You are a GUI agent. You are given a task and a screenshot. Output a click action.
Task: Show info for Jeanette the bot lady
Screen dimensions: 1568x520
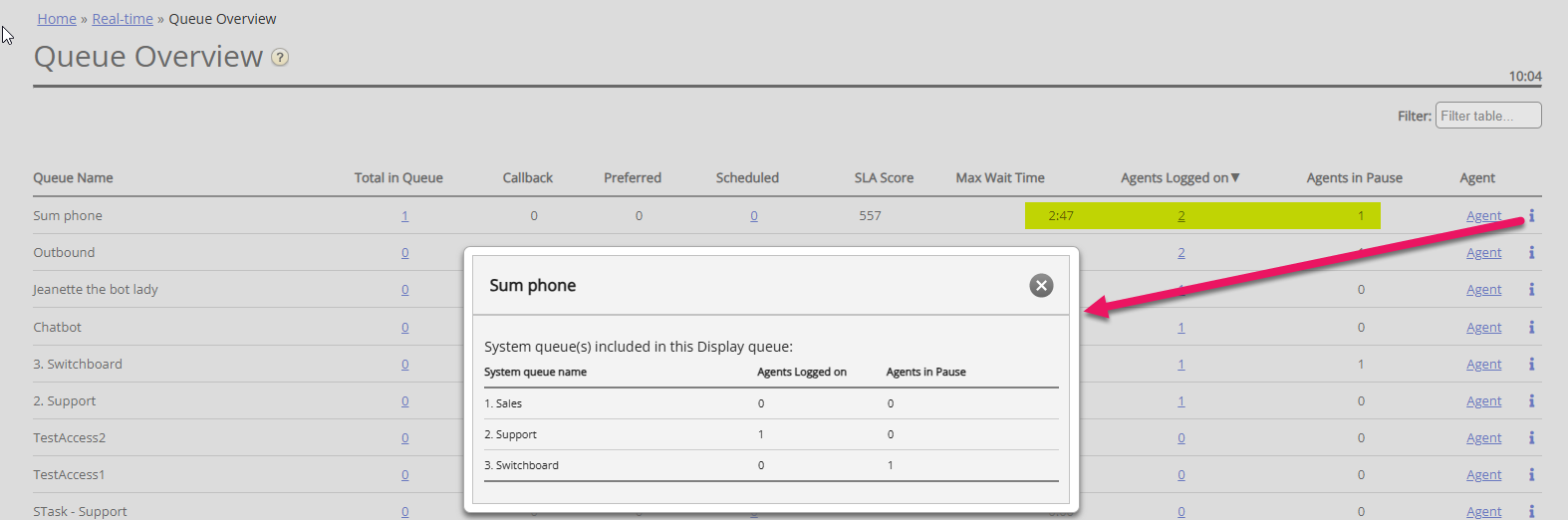coord(1531,290)
